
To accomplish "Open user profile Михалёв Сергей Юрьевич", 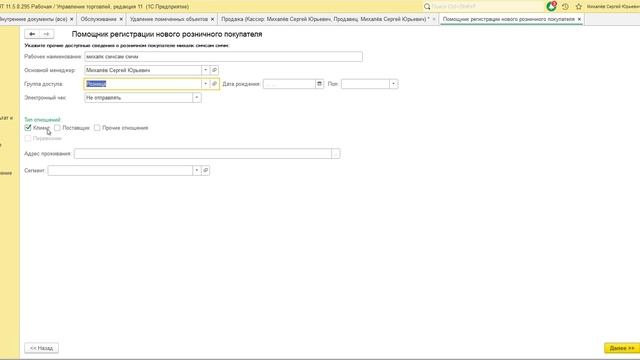I will click(613, 7).
